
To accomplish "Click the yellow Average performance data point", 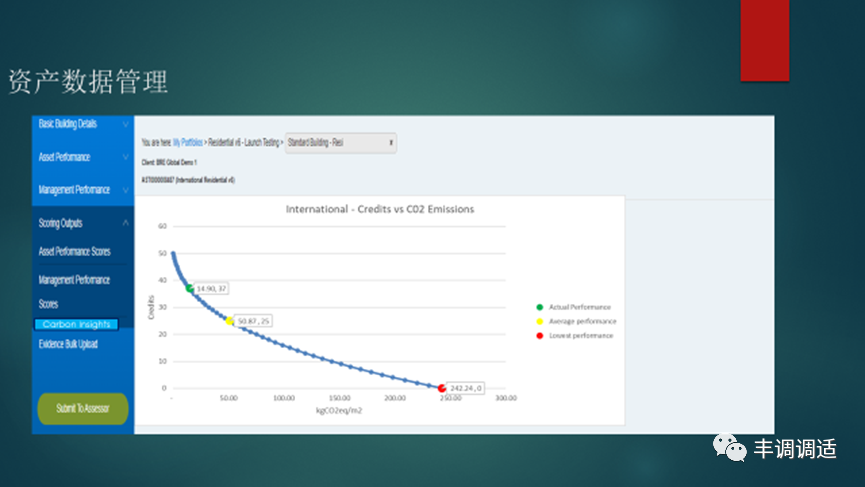I will (x=230, y=321).
